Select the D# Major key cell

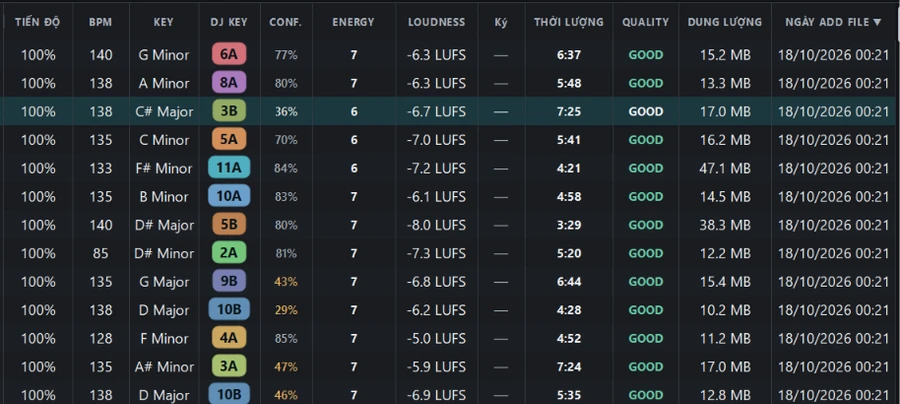pos(164,225)
